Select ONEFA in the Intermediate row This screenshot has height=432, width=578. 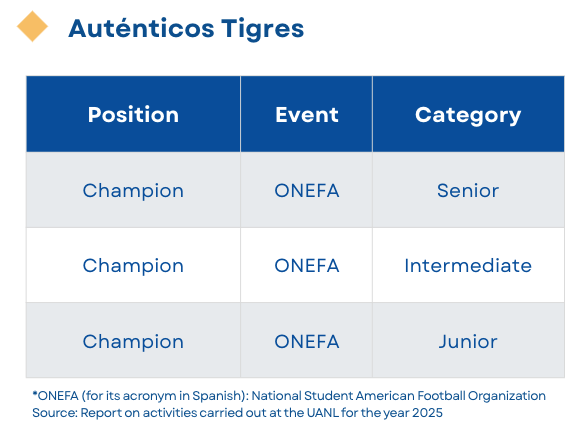(x=307, y=266)
